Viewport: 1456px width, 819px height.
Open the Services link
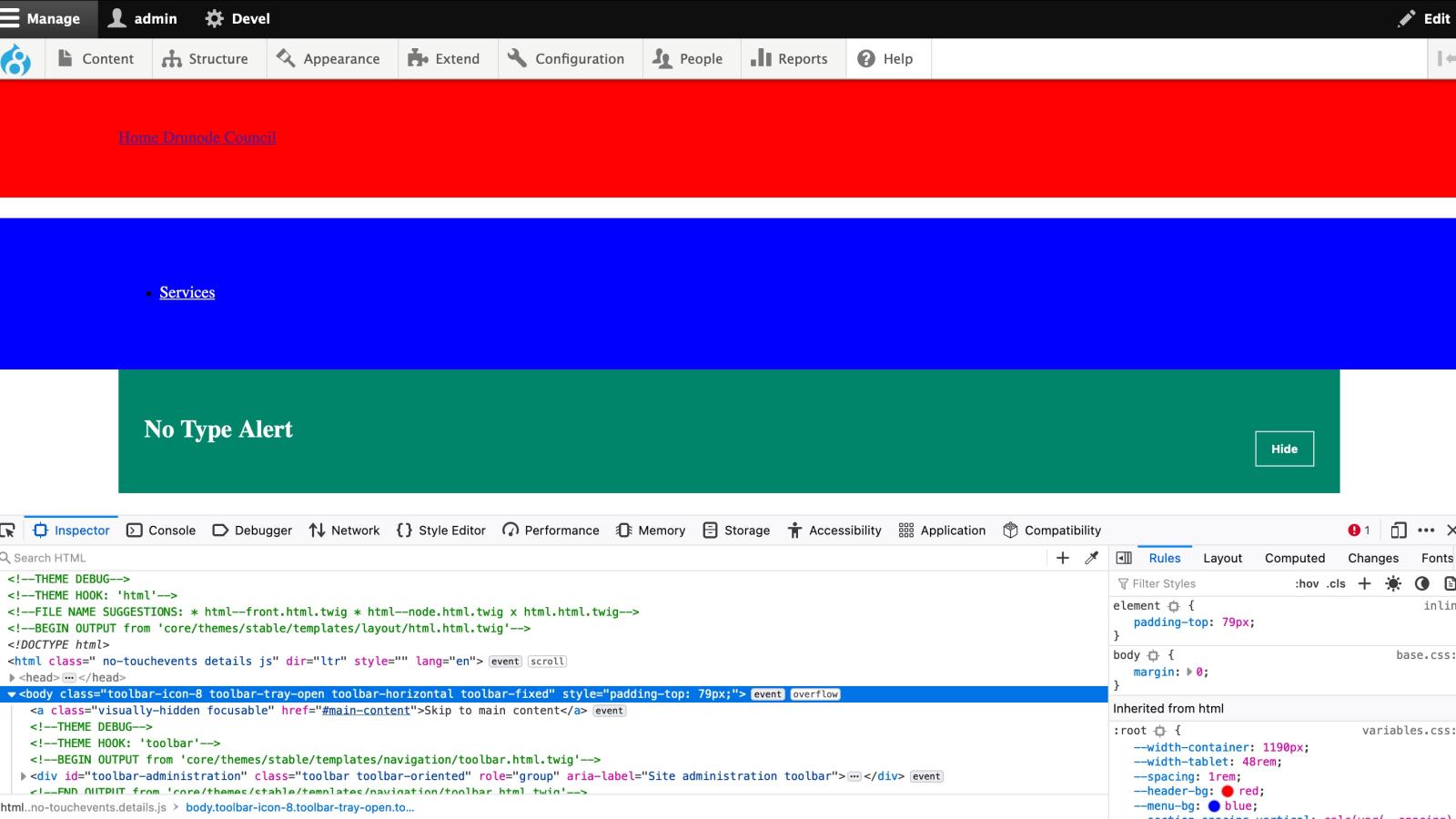tap(187, 292)
